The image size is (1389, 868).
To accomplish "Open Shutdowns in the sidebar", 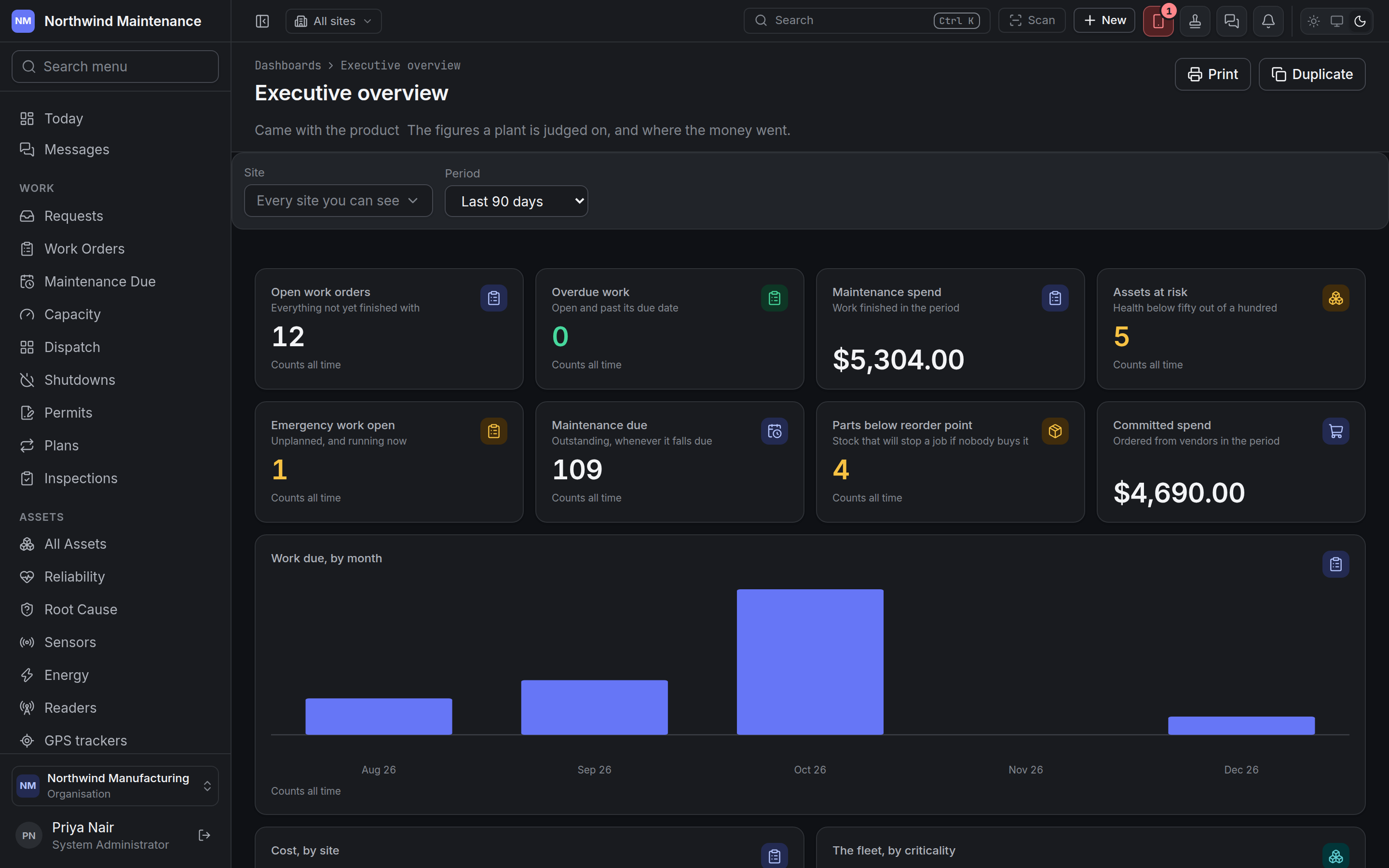I will (x=115, y=380).
